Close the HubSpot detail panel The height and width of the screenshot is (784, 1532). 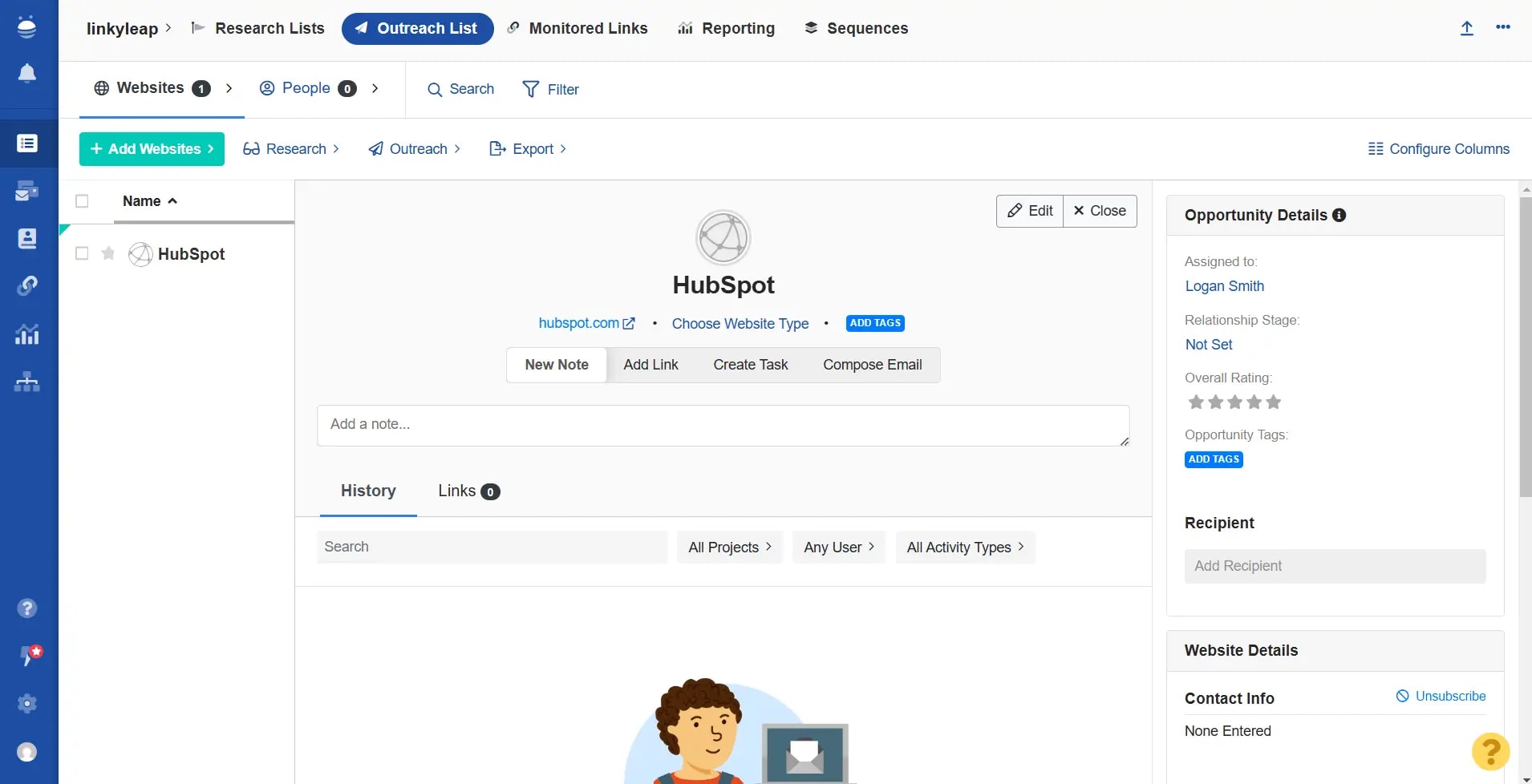tap(1100, 211)
